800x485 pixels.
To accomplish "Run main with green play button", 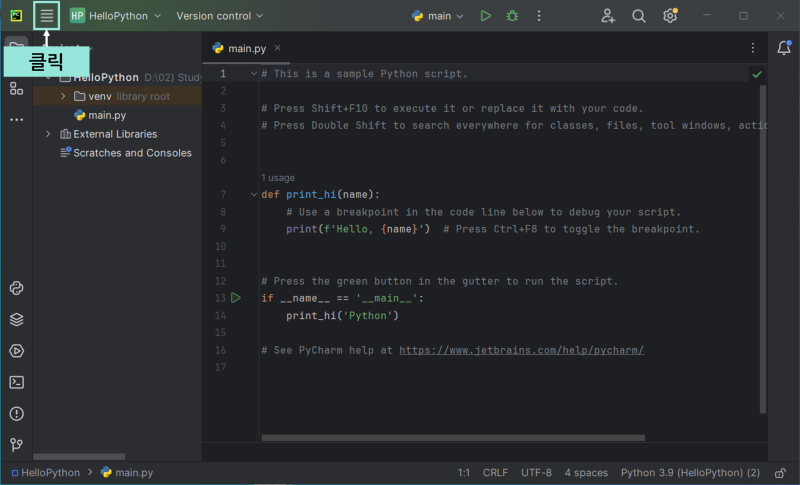I will pyautogui.click(x=486, y=16).
